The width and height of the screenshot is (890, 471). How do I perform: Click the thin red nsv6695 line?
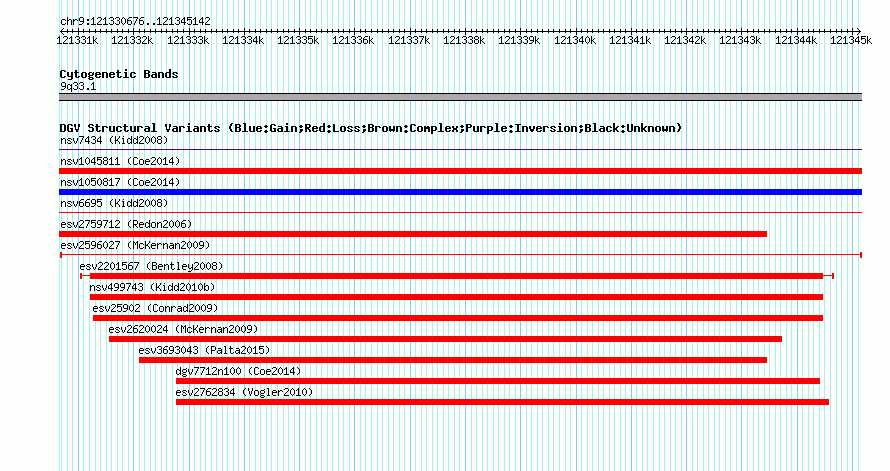point(460,213)
